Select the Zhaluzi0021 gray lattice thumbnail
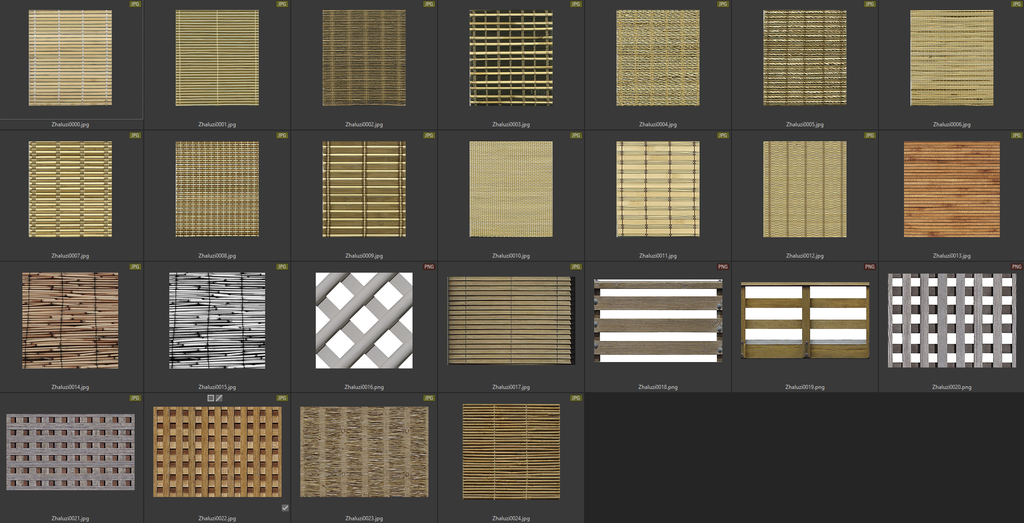 point(70,452)
